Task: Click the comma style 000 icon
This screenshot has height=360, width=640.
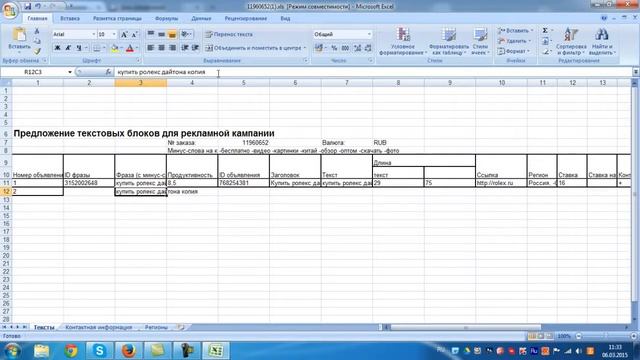Action: coord(345,48)
